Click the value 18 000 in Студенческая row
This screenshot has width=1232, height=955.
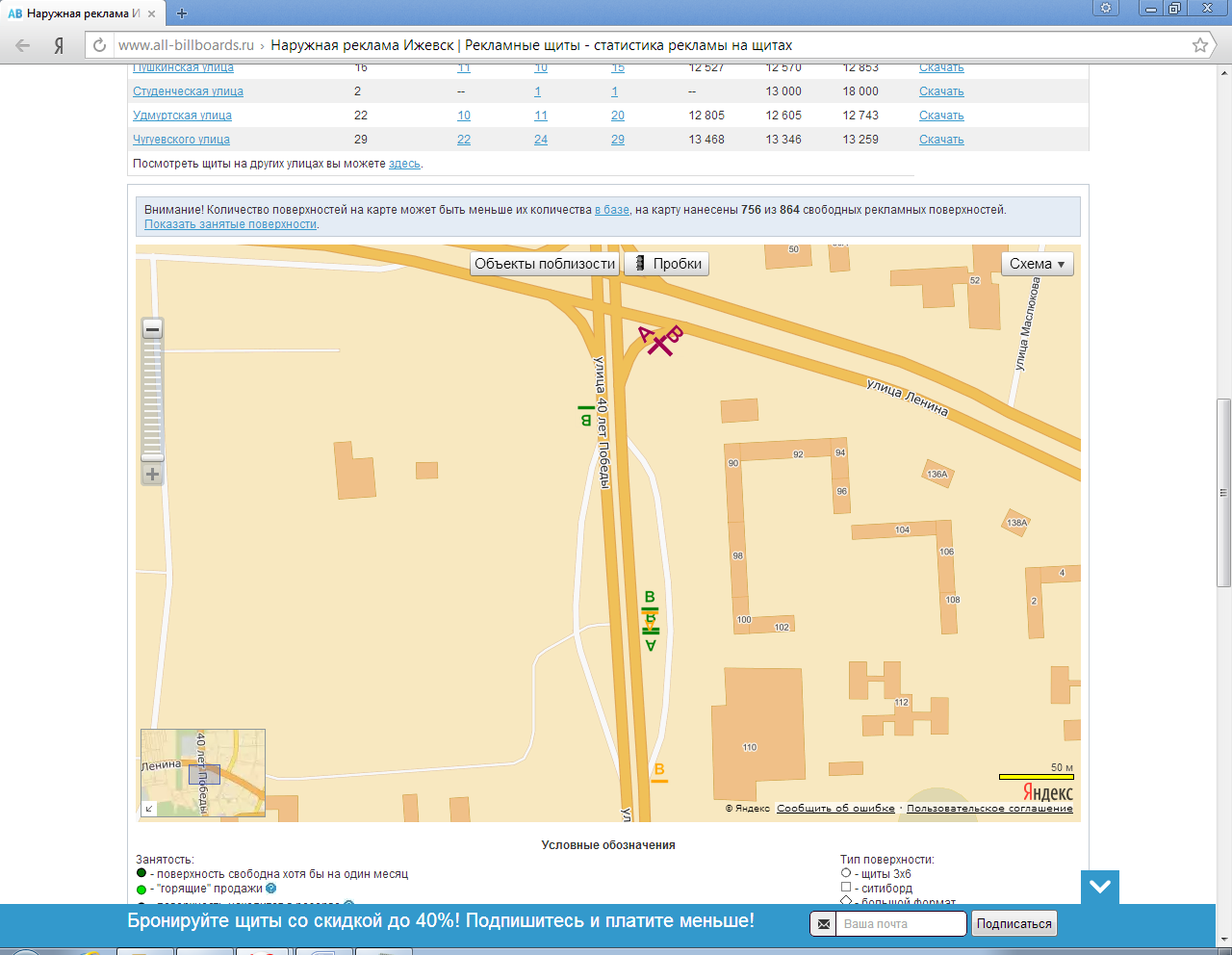(860, 91)
